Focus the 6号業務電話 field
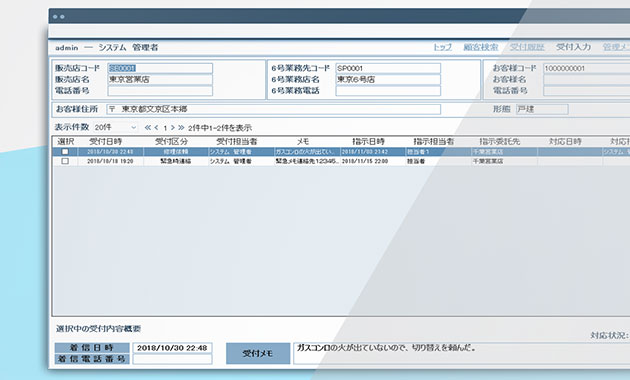 click(388, 91)
